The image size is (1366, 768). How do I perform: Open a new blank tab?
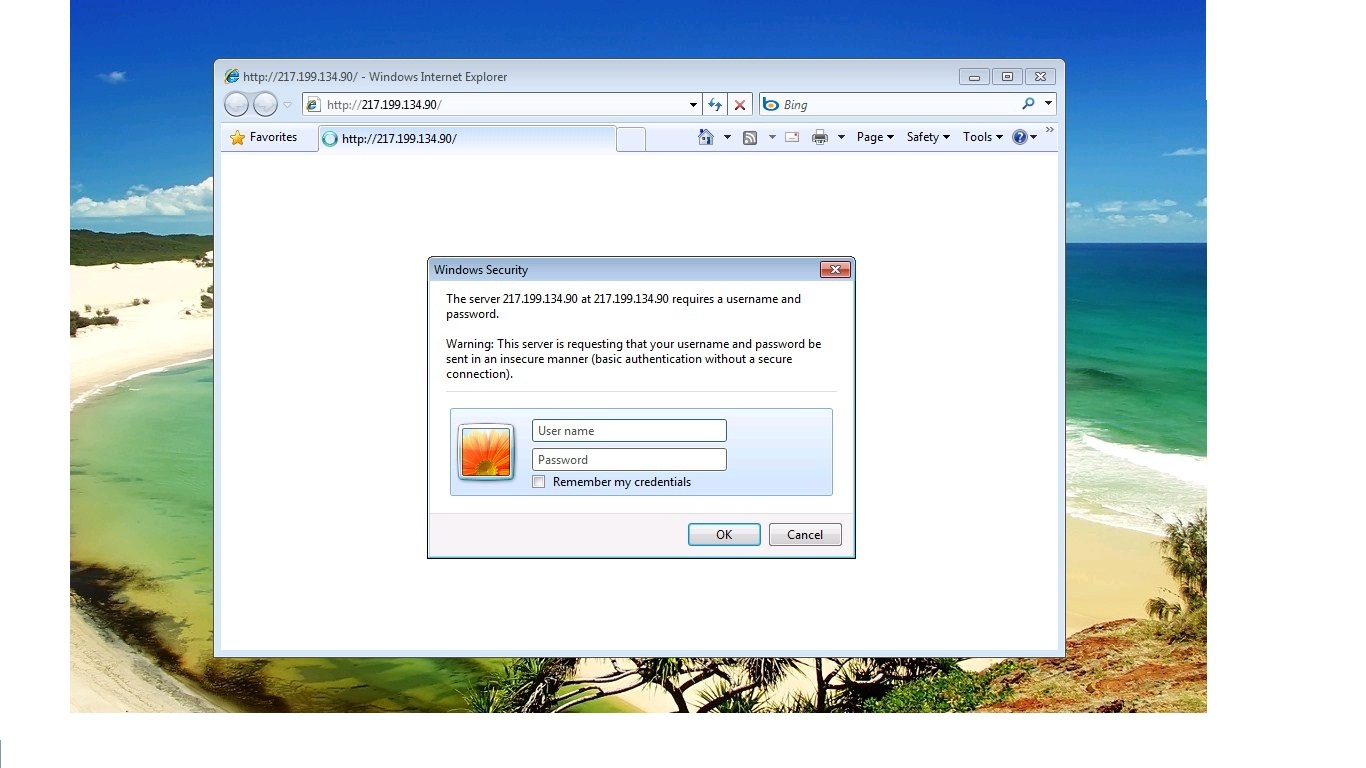[x=631, y=139]
